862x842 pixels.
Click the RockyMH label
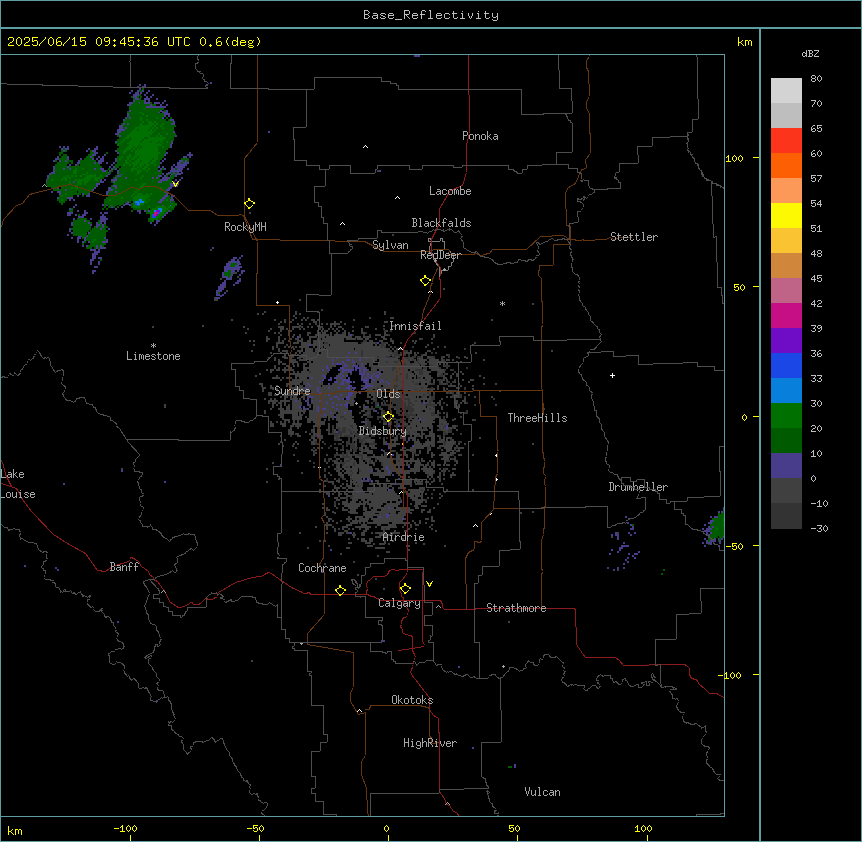(245, 227)
